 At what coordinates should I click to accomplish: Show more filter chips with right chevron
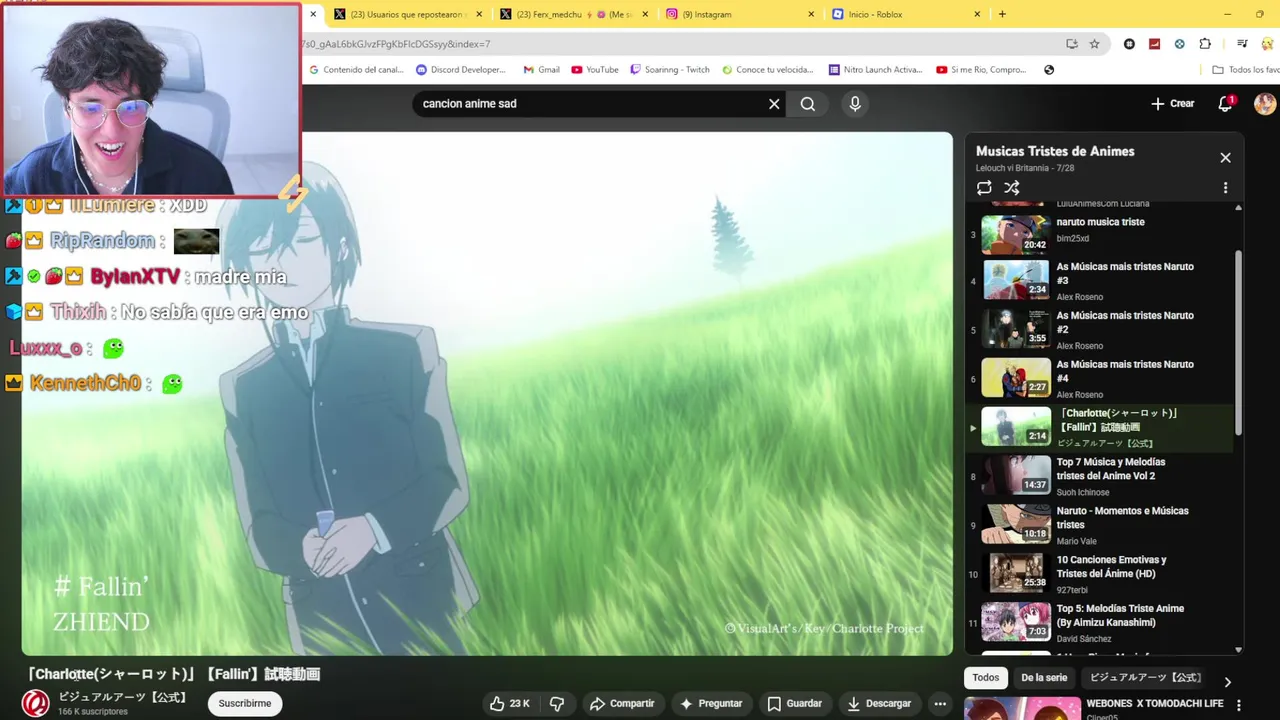tap(1227, 682)
